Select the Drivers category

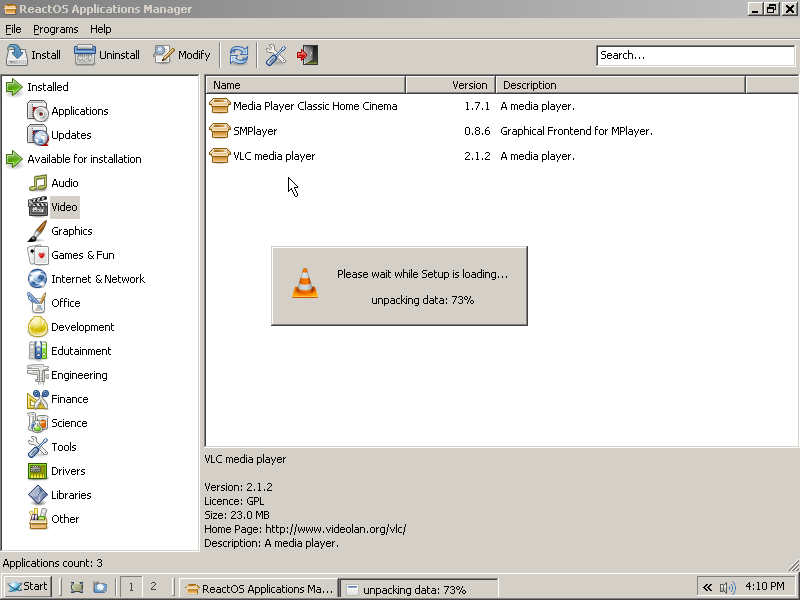click(x=68, y=471)
